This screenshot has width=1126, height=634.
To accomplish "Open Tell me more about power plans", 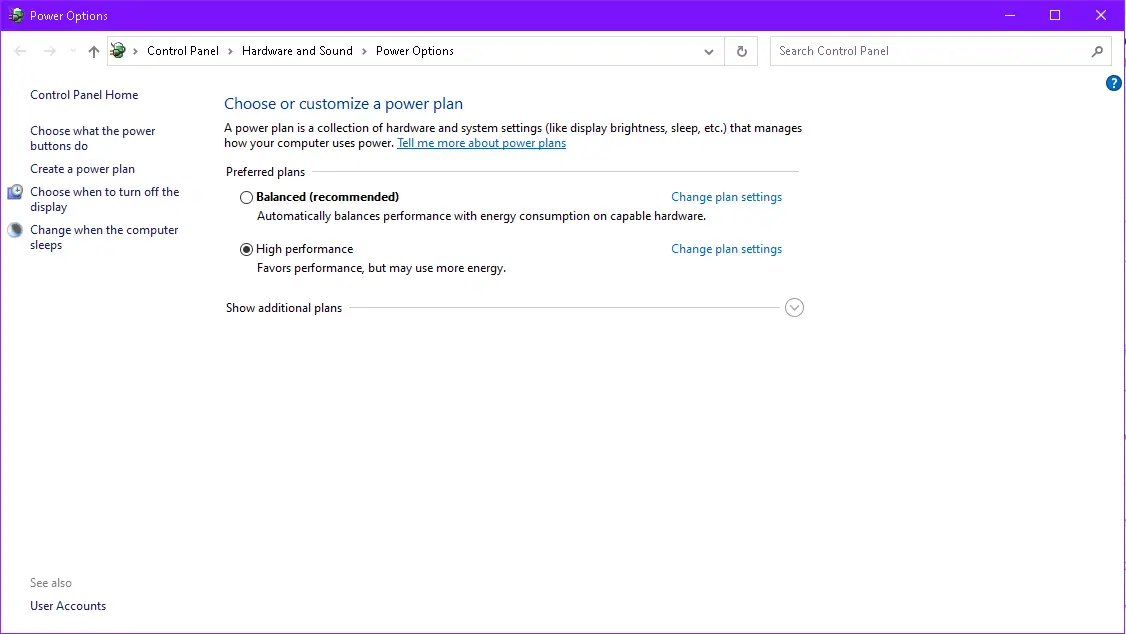I will 481,142.
